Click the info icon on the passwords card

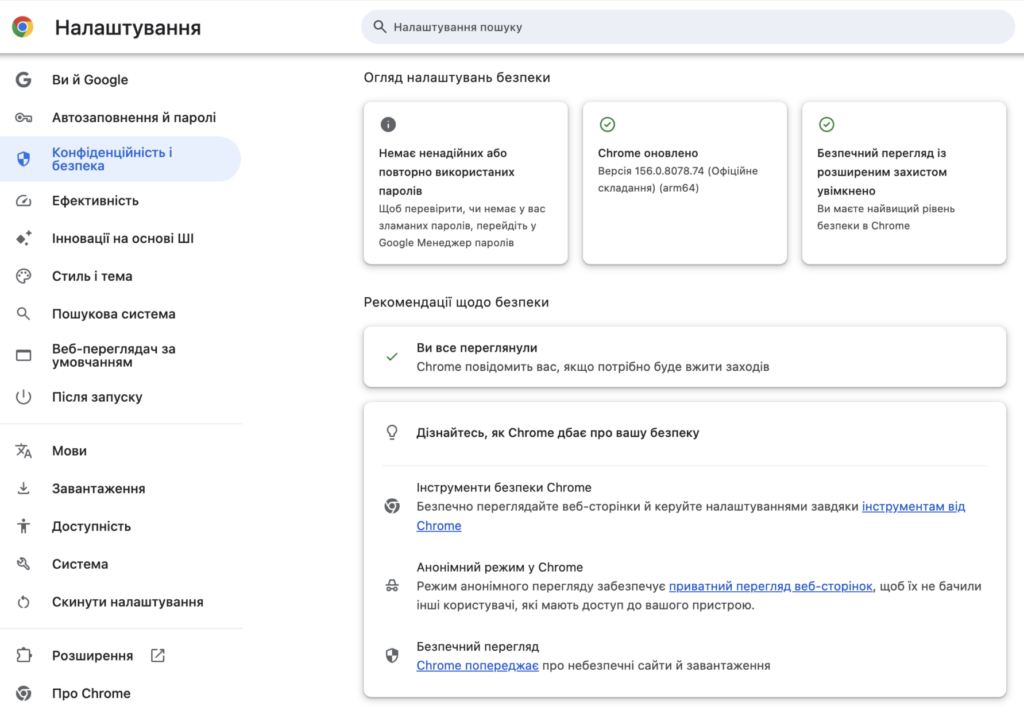coord(388,124)
